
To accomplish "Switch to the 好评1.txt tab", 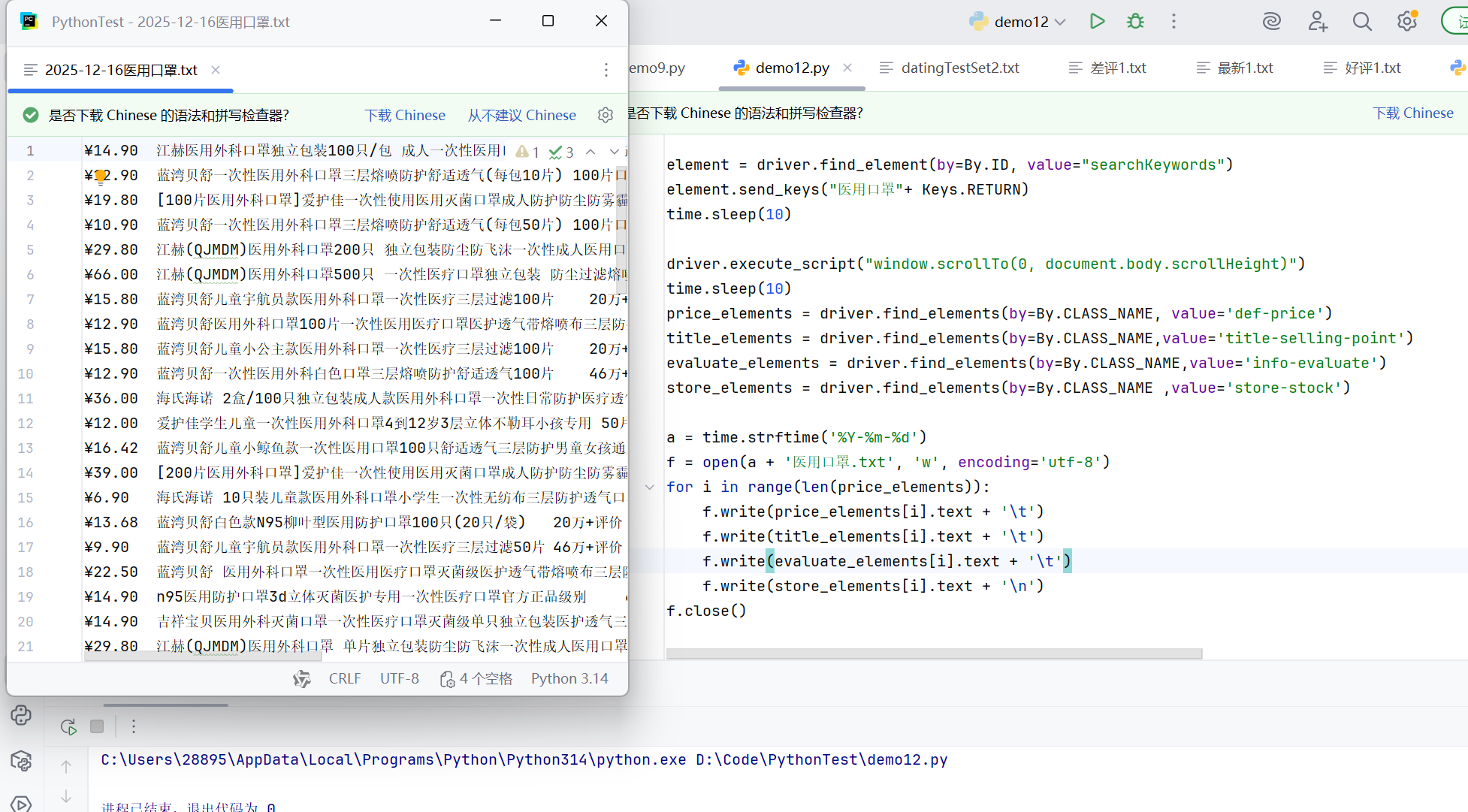I will pyautogui.click(x=1372, y=68).
